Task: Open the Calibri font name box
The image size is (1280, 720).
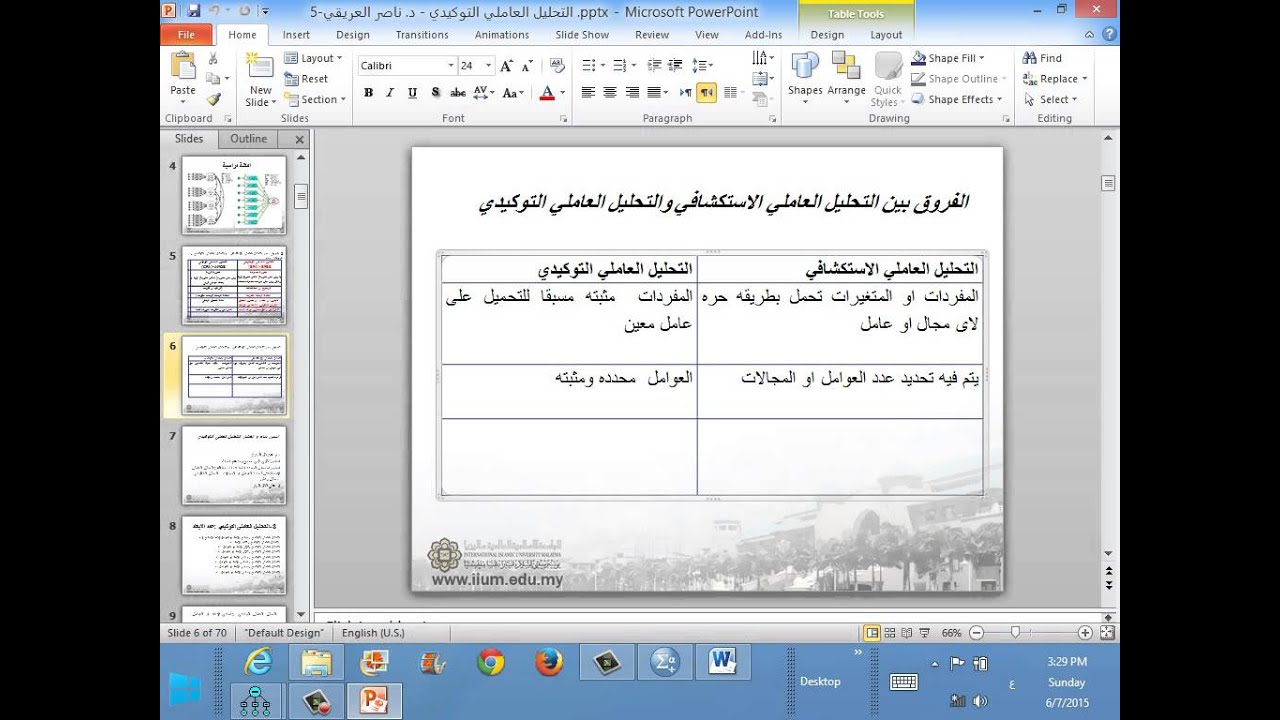Action: click(x=406, y=65)
